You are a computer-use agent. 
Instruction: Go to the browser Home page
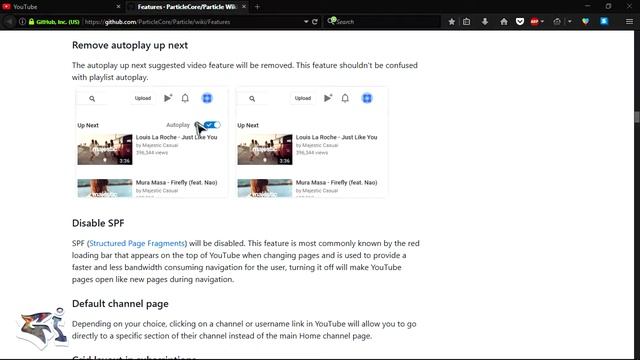click(504, 22)
